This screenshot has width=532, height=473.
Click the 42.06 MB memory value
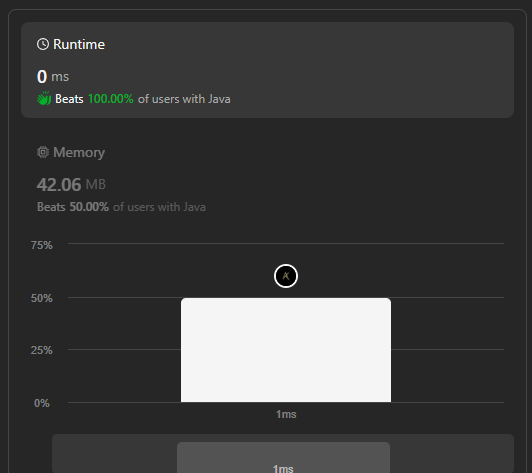tap(71, 185)
